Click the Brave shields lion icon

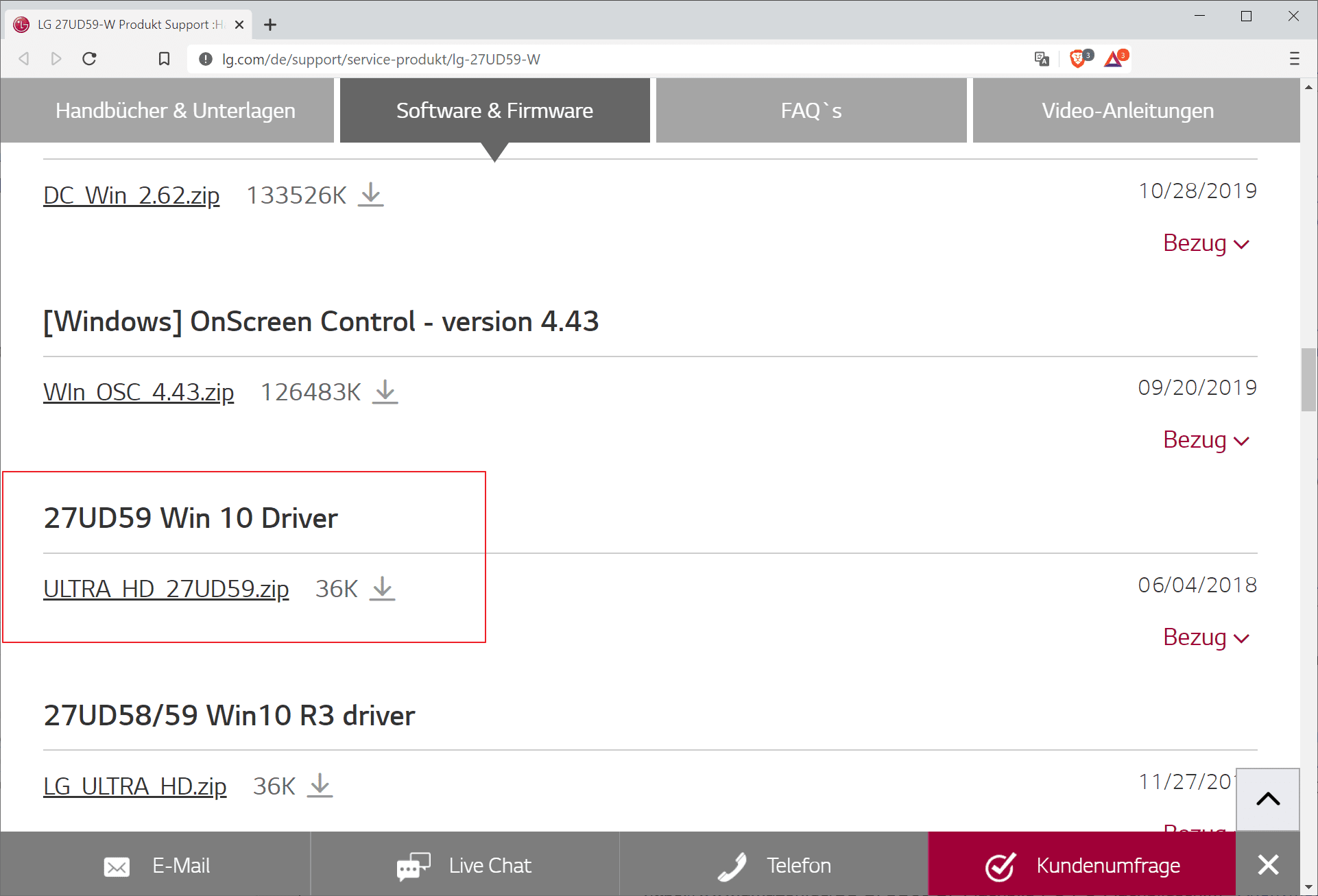1079,59
